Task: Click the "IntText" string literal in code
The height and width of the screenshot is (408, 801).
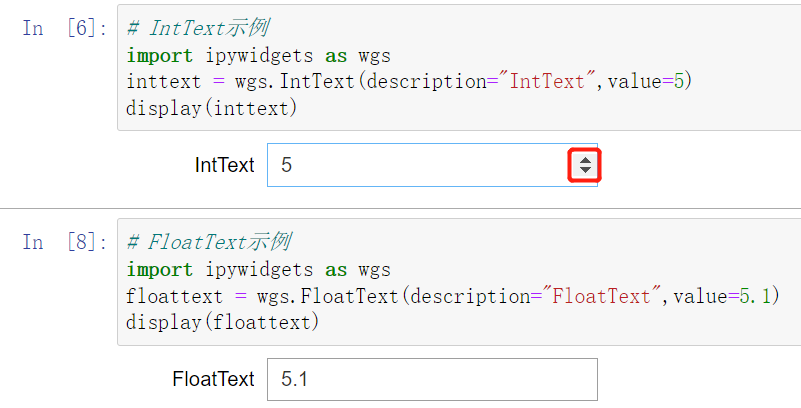Action: click(x=547, y=81)
